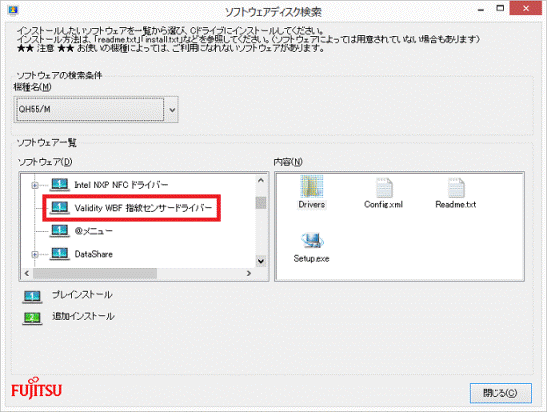Click the Readme.txt file name label
The image size is (547, 412).
pyautogui.click(x=456, y=204)
